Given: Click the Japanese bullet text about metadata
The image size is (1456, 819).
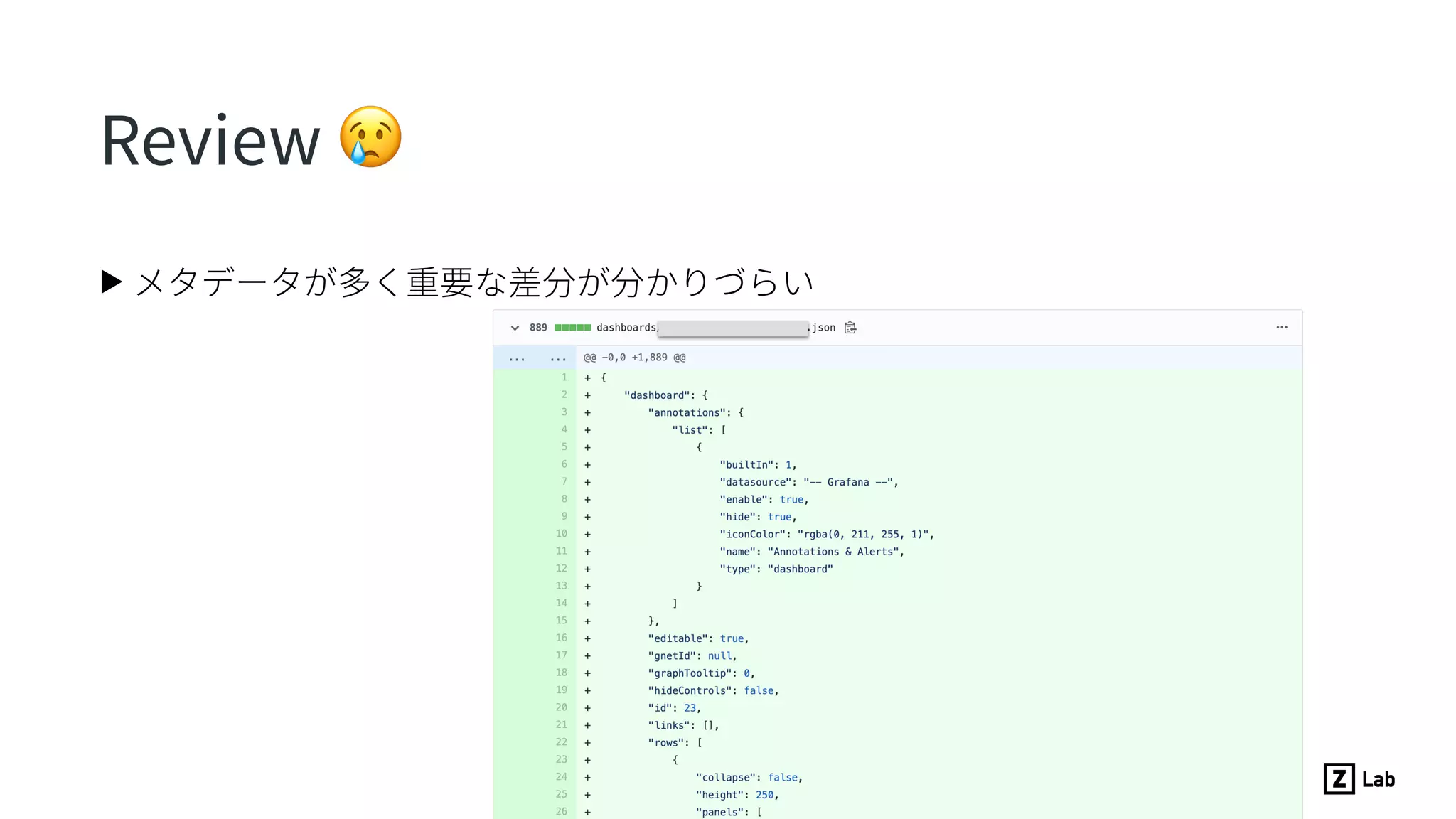Looking at the screenshot, I should tap(474, 282).
